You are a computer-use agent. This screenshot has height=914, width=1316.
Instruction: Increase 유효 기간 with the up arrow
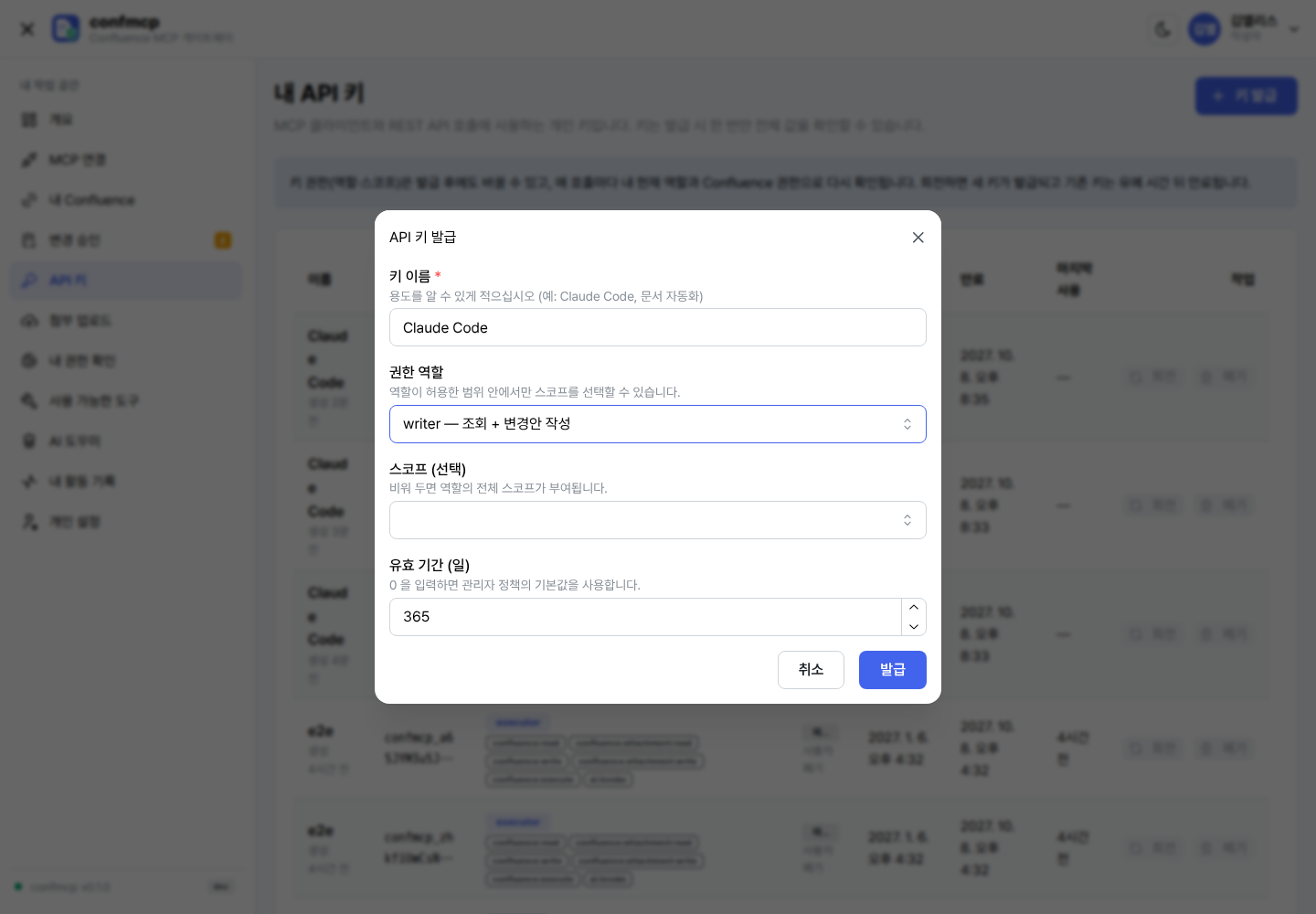click(914, 607)
